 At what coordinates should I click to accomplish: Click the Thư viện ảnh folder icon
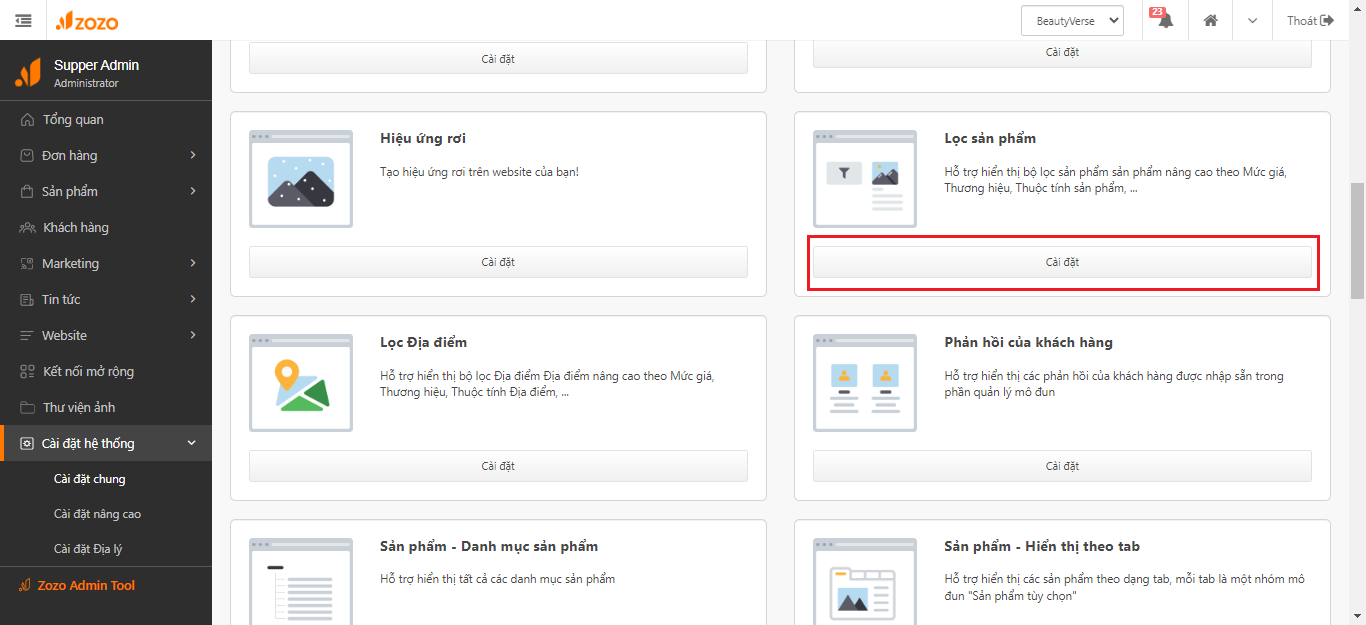click(27, 407)
